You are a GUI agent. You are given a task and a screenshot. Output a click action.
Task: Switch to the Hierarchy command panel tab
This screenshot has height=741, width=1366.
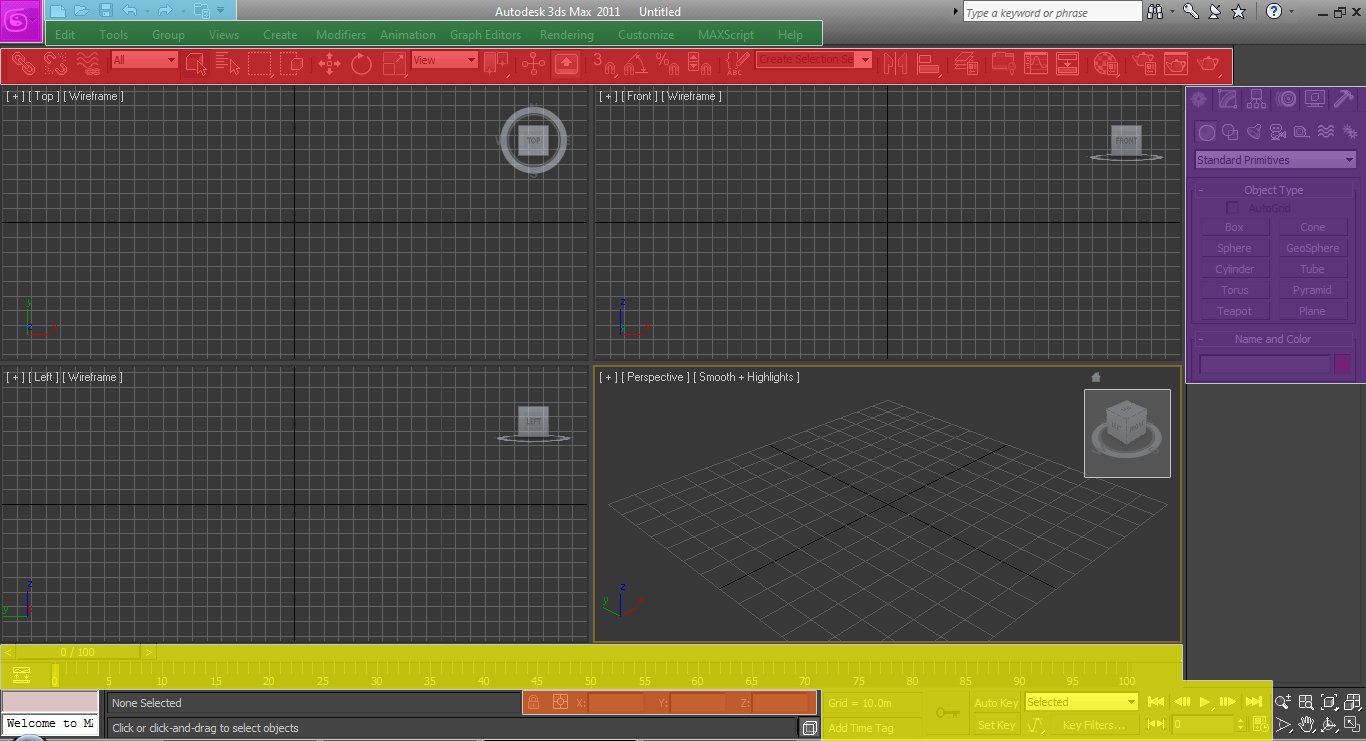point(1257,99)
